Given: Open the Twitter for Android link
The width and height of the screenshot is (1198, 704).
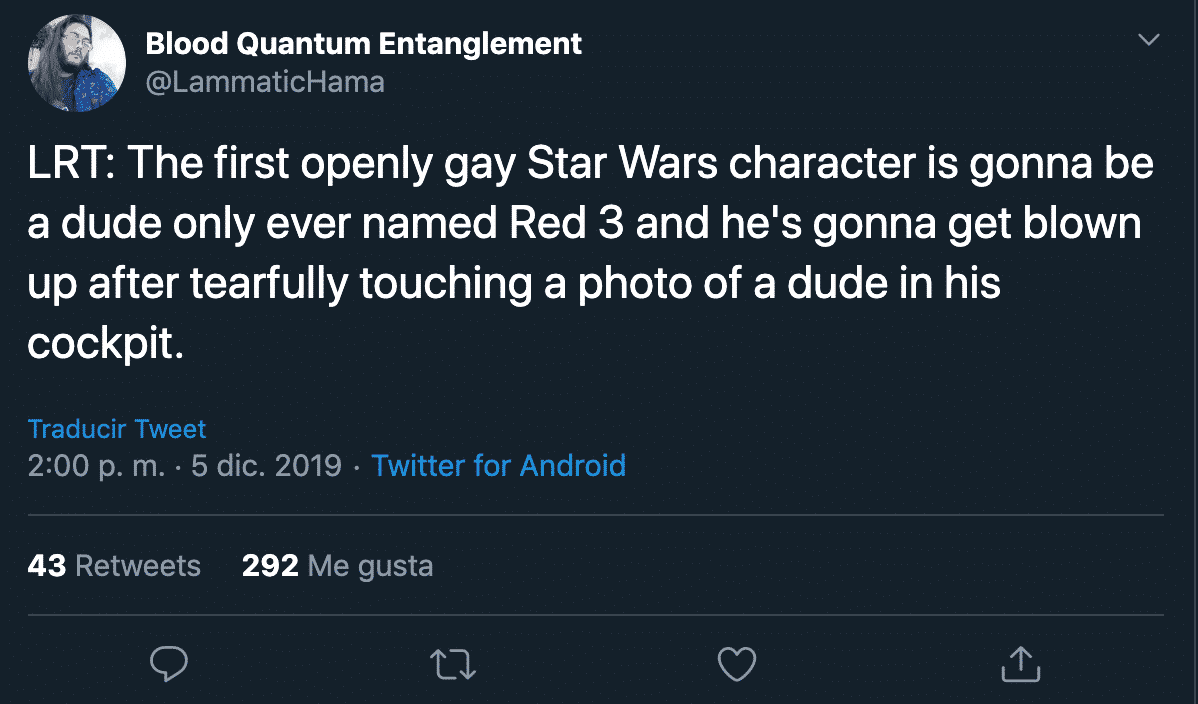Looking at the screenshot, I should tap(499, 465).
